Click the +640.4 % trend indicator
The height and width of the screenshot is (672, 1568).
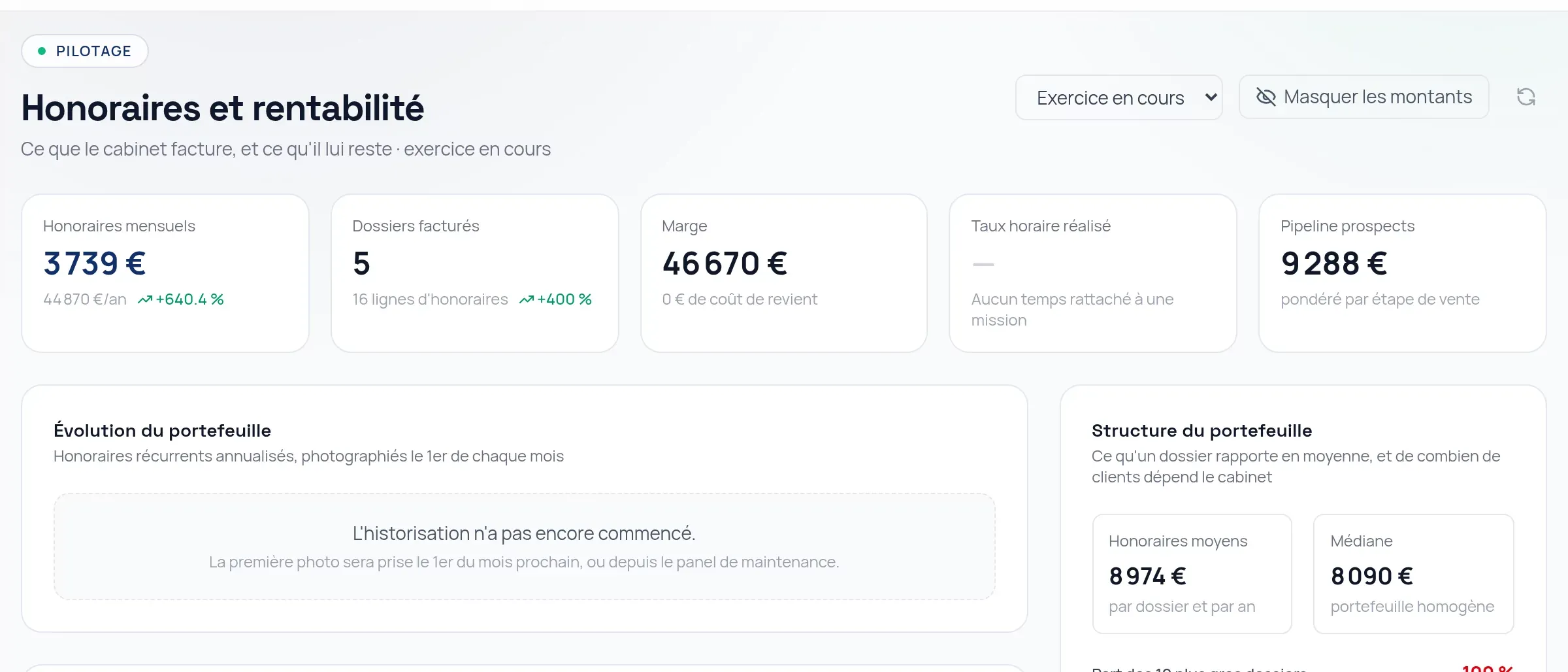pyautogui.click(x=181, y=299)
